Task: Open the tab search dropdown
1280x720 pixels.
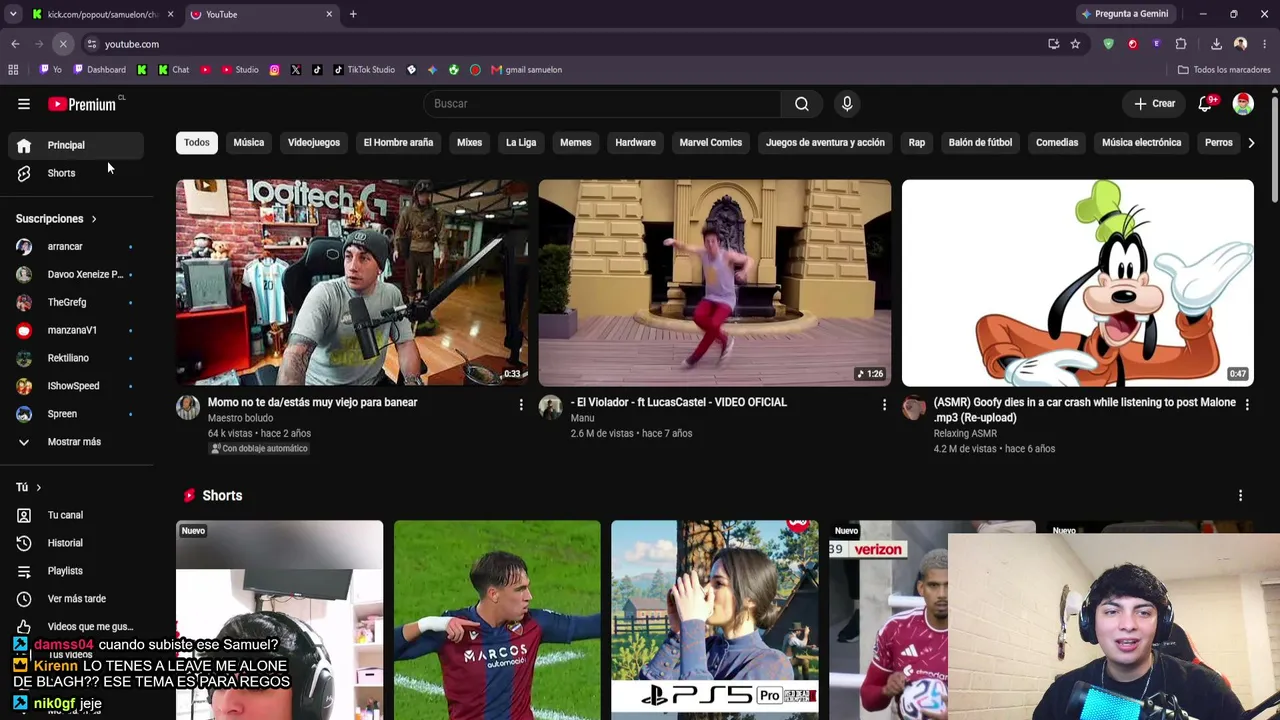Action: point(13,14)
